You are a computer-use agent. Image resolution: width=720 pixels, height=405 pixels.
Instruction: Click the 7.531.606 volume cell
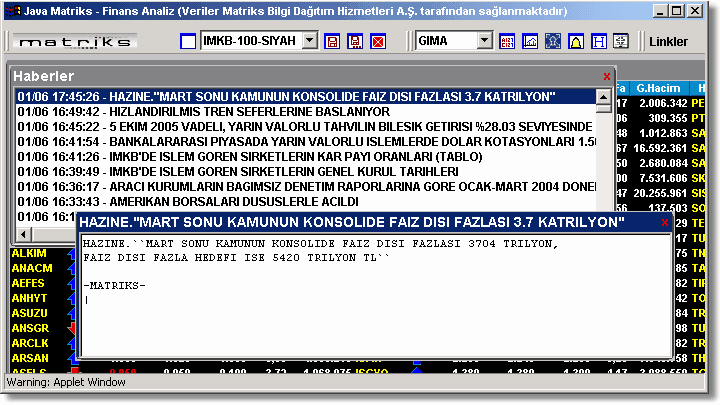[663, 178]
